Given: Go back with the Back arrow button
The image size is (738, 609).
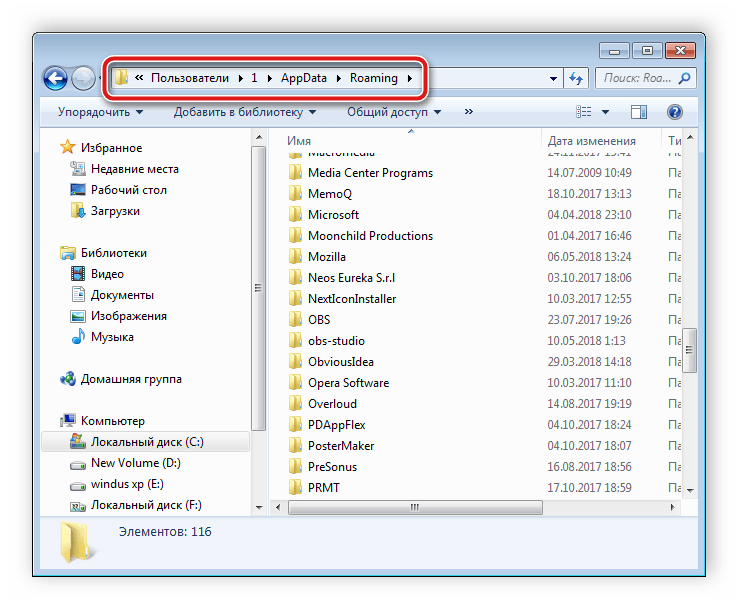Looking at the screenshot, I should click(x=56, y=78).
